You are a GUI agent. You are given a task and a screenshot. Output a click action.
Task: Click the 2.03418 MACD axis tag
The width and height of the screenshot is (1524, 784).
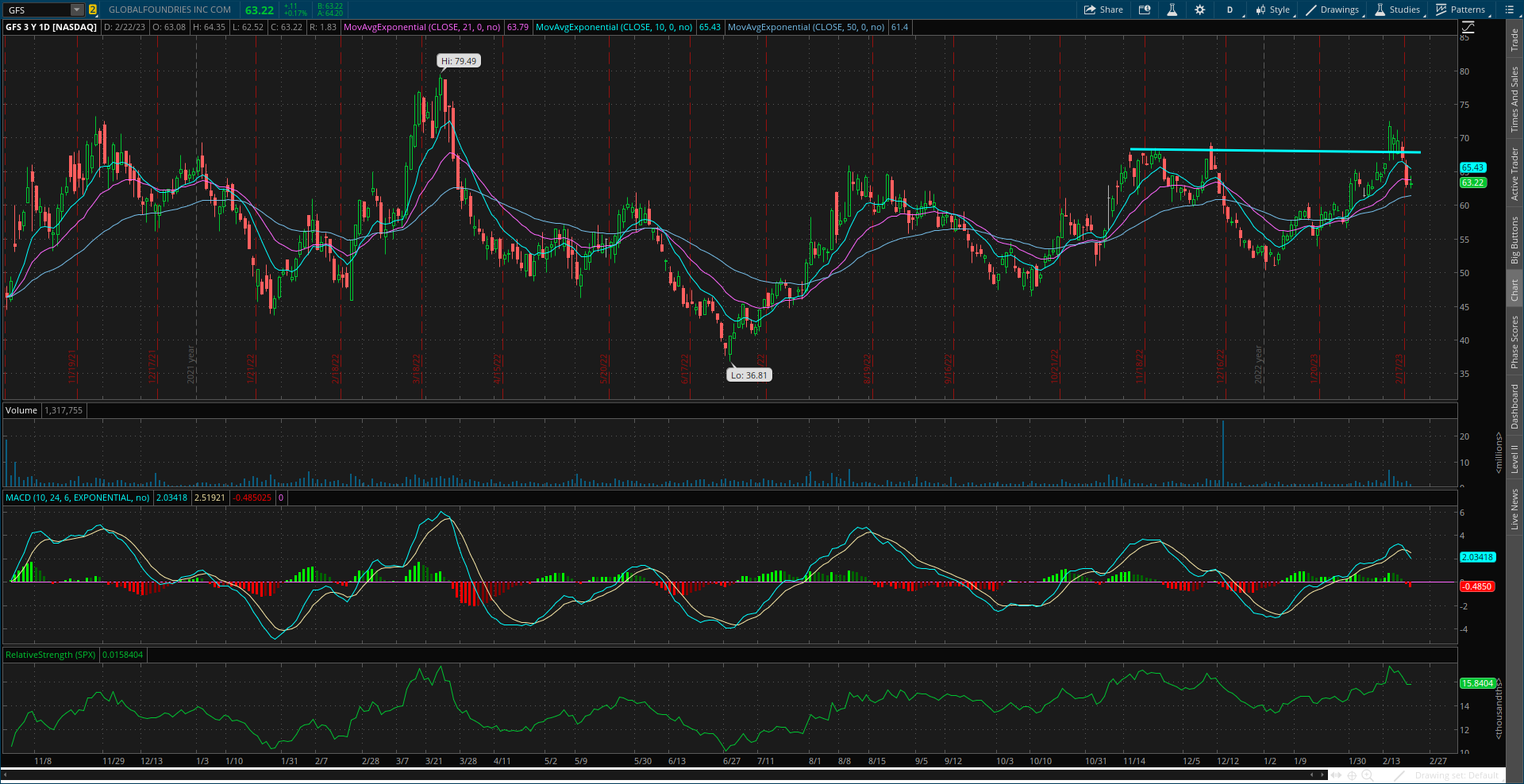pos(1477,557)
